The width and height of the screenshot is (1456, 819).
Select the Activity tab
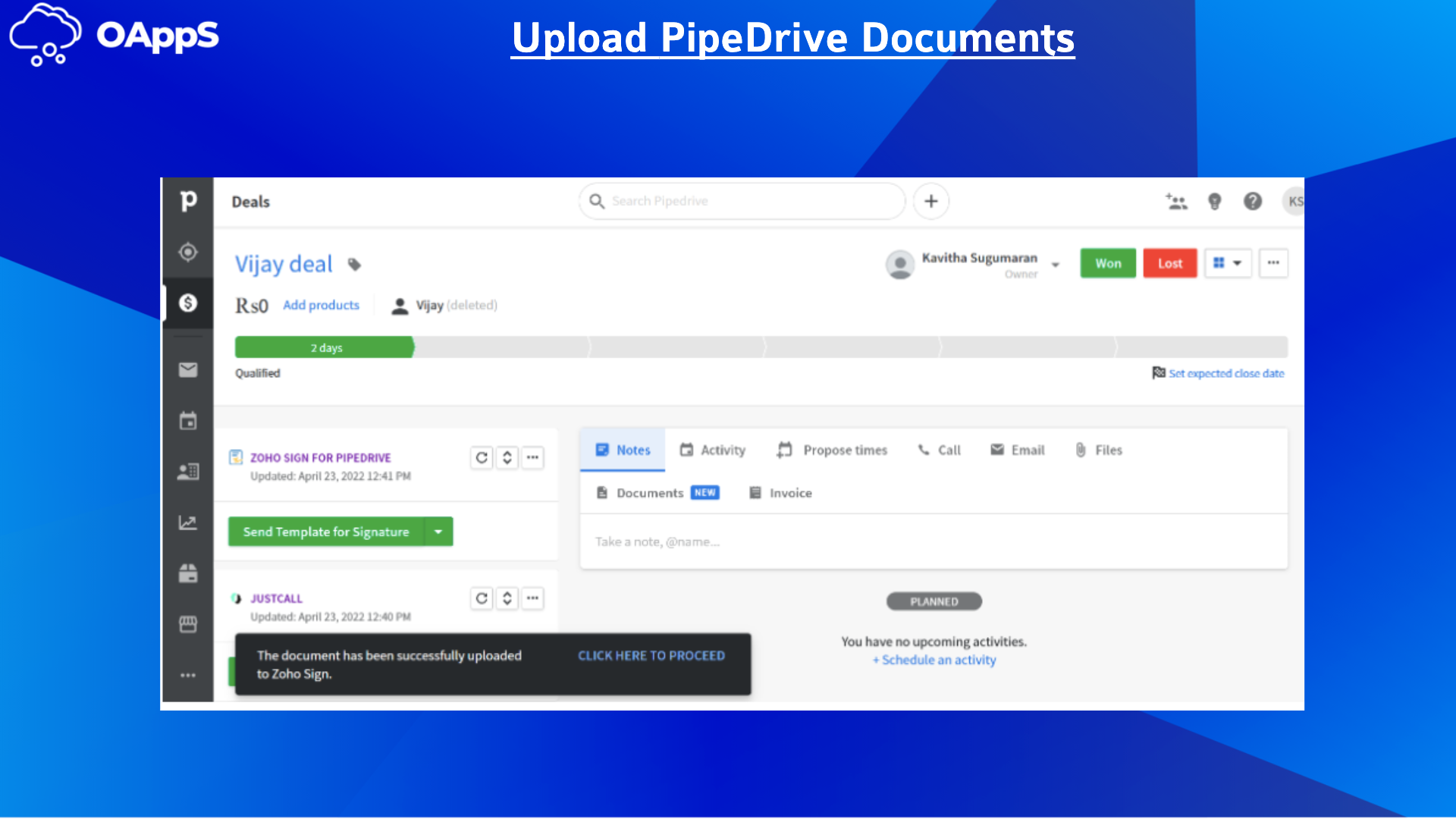712,450
